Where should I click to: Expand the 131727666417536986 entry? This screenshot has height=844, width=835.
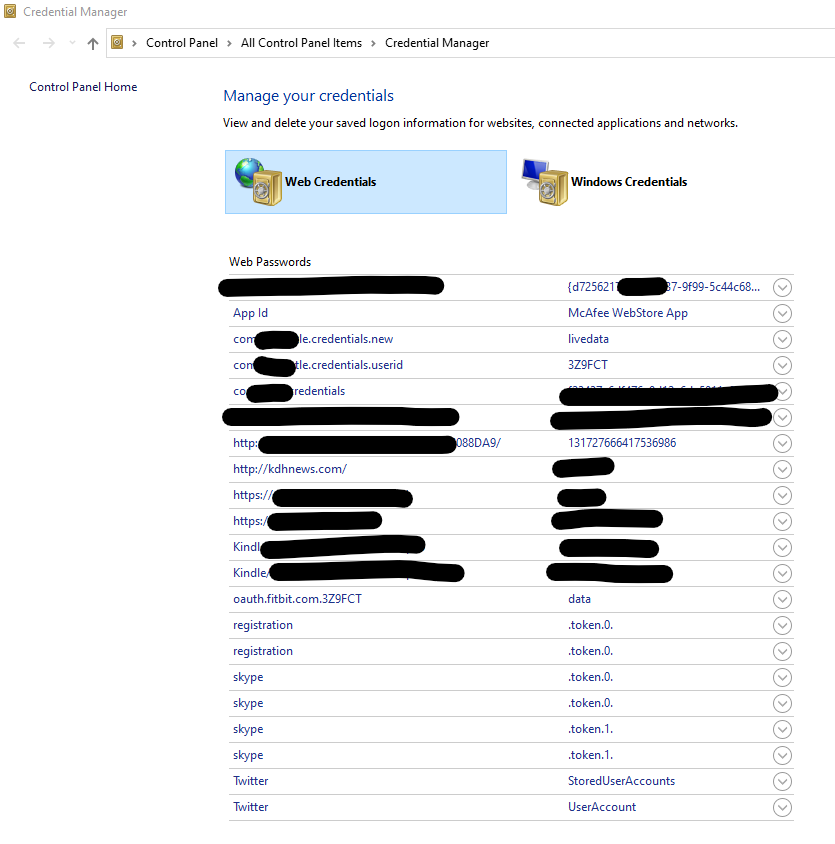click(x=782, y=443)
